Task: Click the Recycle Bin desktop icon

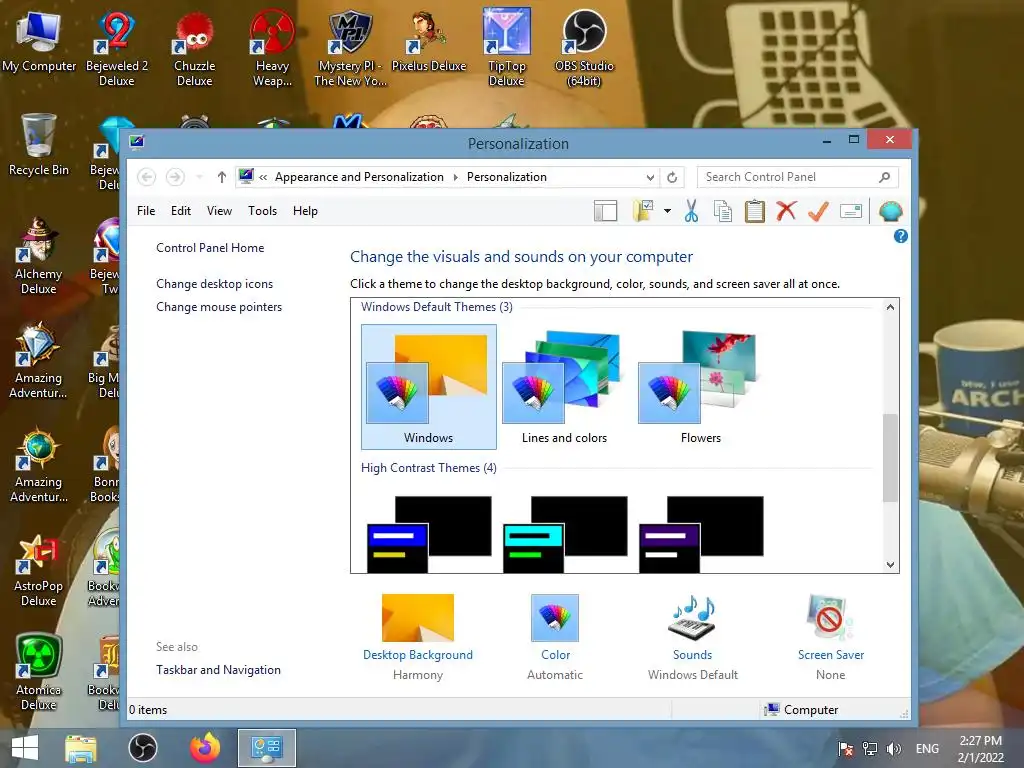Action: tap(39, 144)
